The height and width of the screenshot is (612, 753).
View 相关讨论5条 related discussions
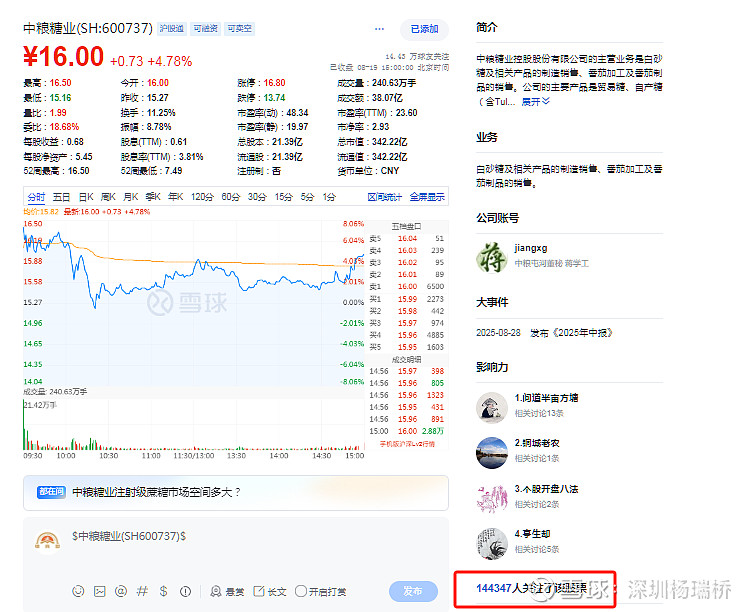click(536, 549)
